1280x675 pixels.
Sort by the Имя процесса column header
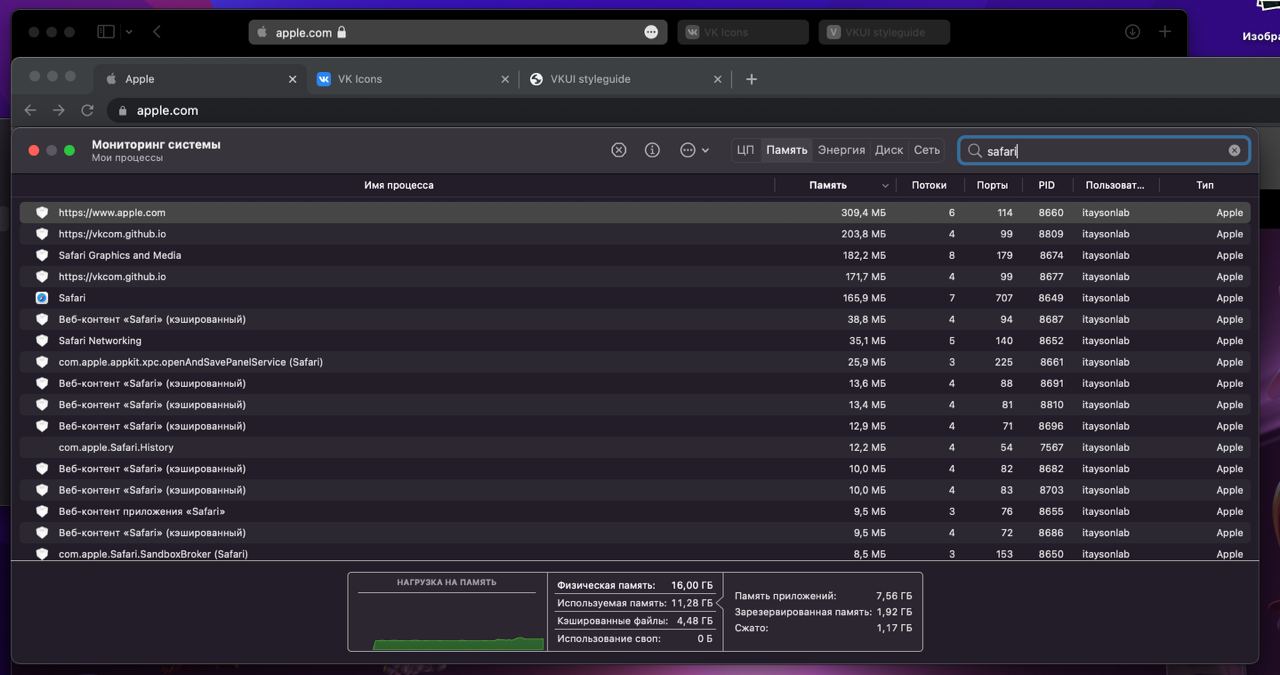pos(399,185)
